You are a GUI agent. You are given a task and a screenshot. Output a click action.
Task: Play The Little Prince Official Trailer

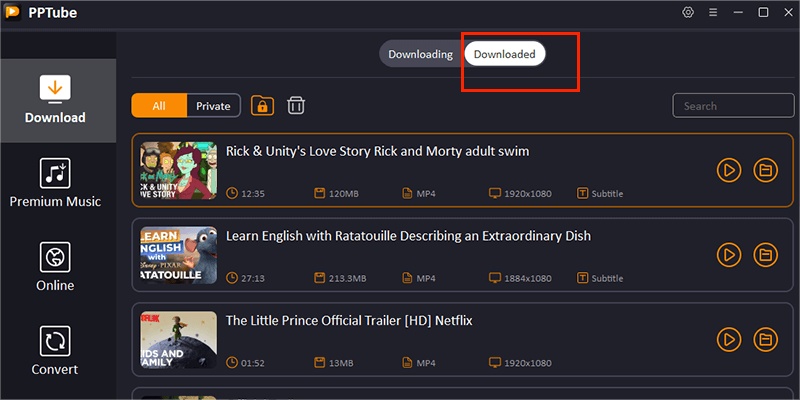click(729, 338)
